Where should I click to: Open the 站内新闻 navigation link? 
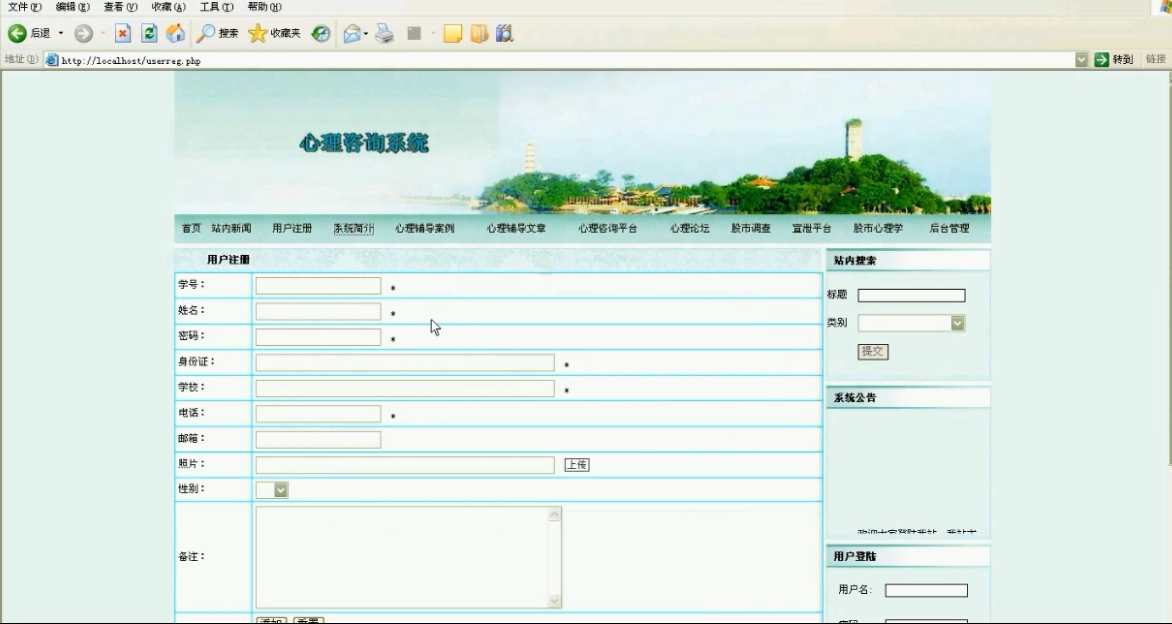[231, 228]
